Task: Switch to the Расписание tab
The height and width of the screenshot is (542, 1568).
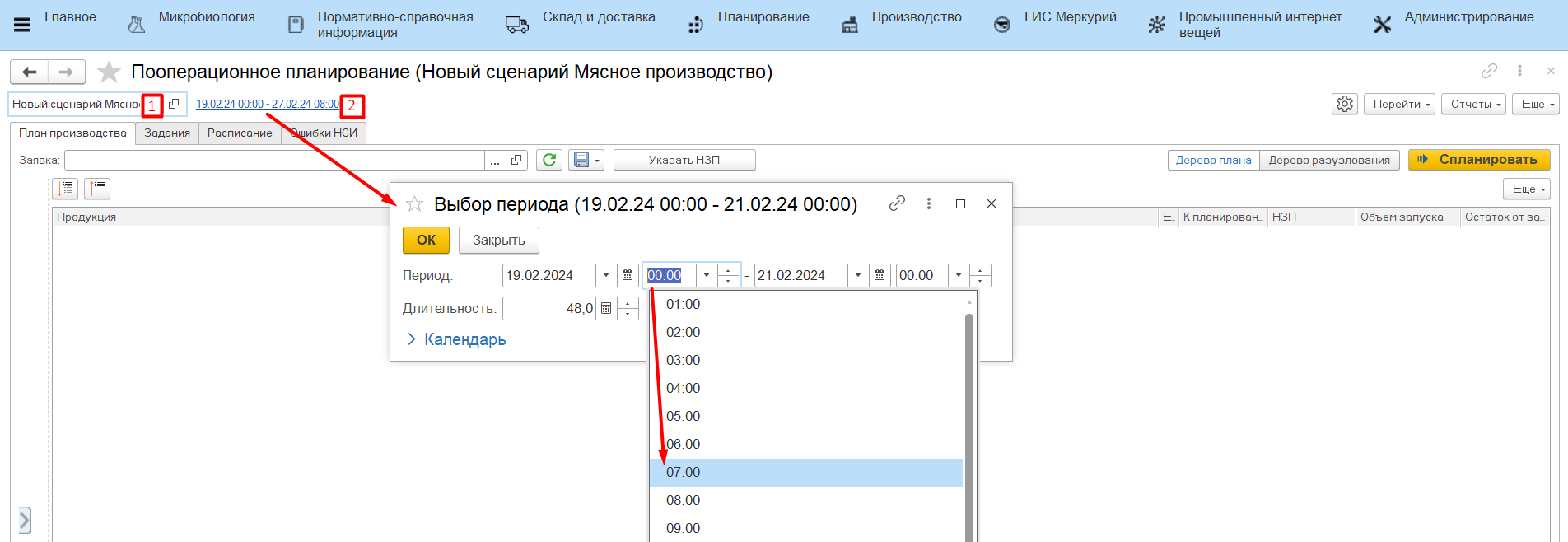Action: (x=240, y=133)
